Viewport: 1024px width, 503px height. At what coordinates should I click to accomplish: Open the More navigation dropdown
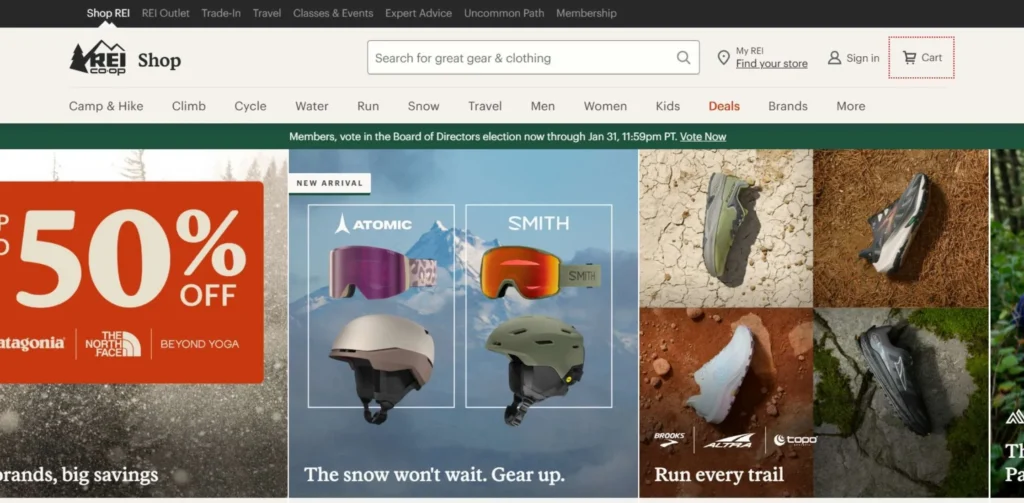pyautogui.click(x=851, y=106)
